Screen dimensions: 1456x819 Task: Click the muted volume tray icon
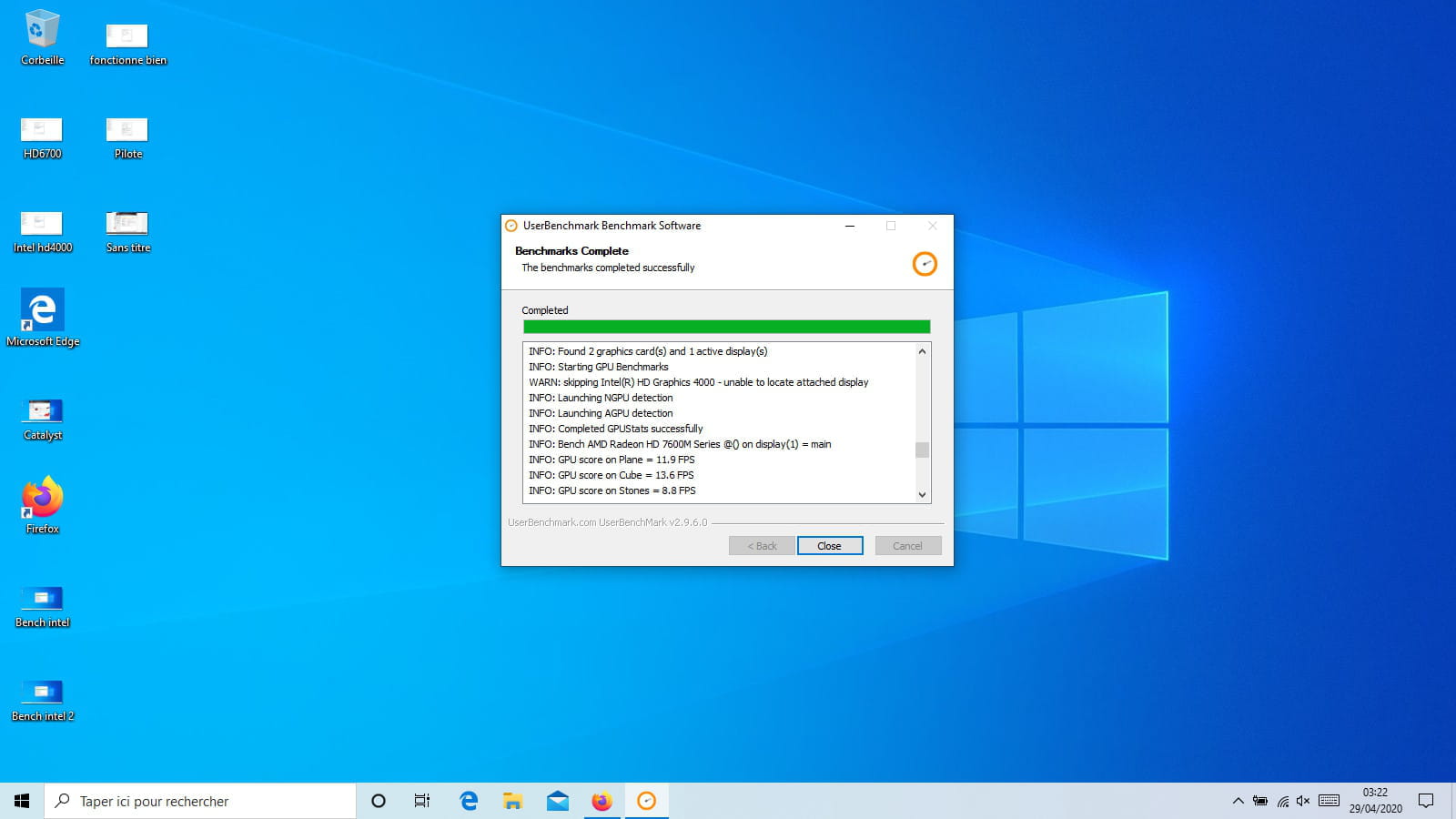click(x=1303, y=801)
